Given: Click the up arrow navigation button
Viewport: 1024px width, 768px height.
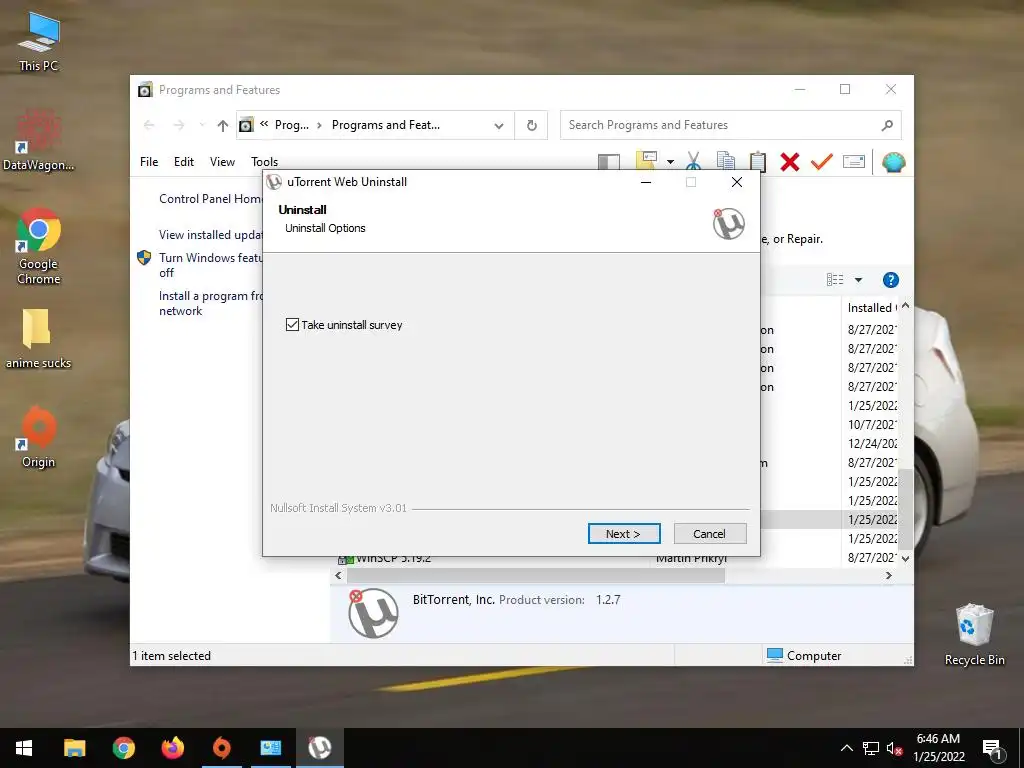Looking at the screenshot, I should (223, 125).
